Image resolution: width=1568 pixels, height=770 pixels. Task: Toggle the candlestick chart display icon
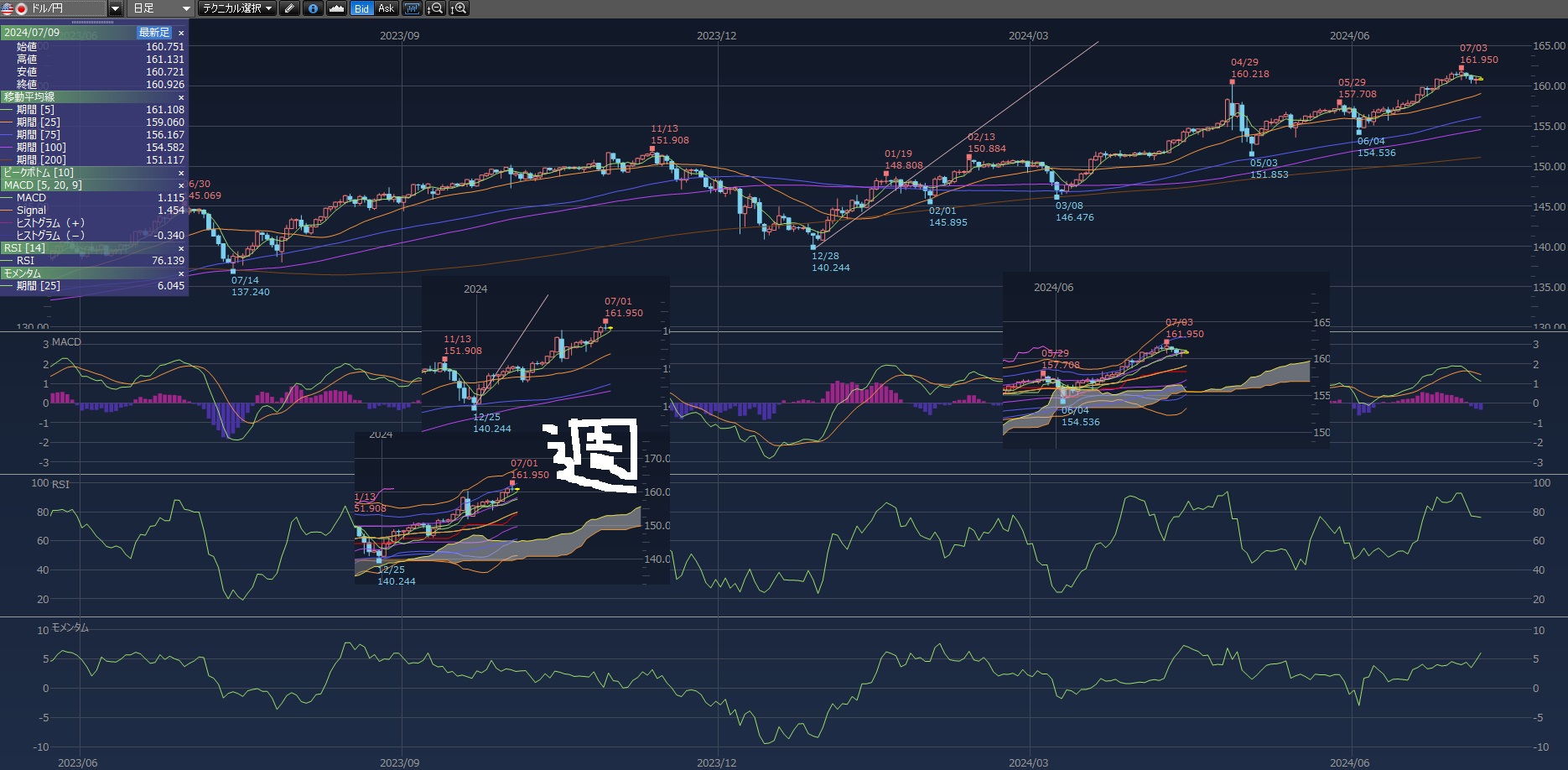point(412,8)
